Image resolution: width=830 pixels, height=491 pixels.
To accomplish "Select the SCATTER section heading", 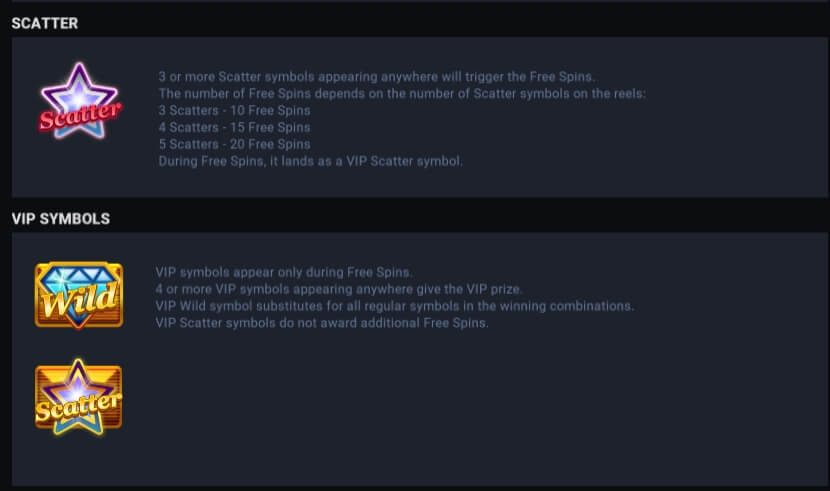I will click(45, 23).
